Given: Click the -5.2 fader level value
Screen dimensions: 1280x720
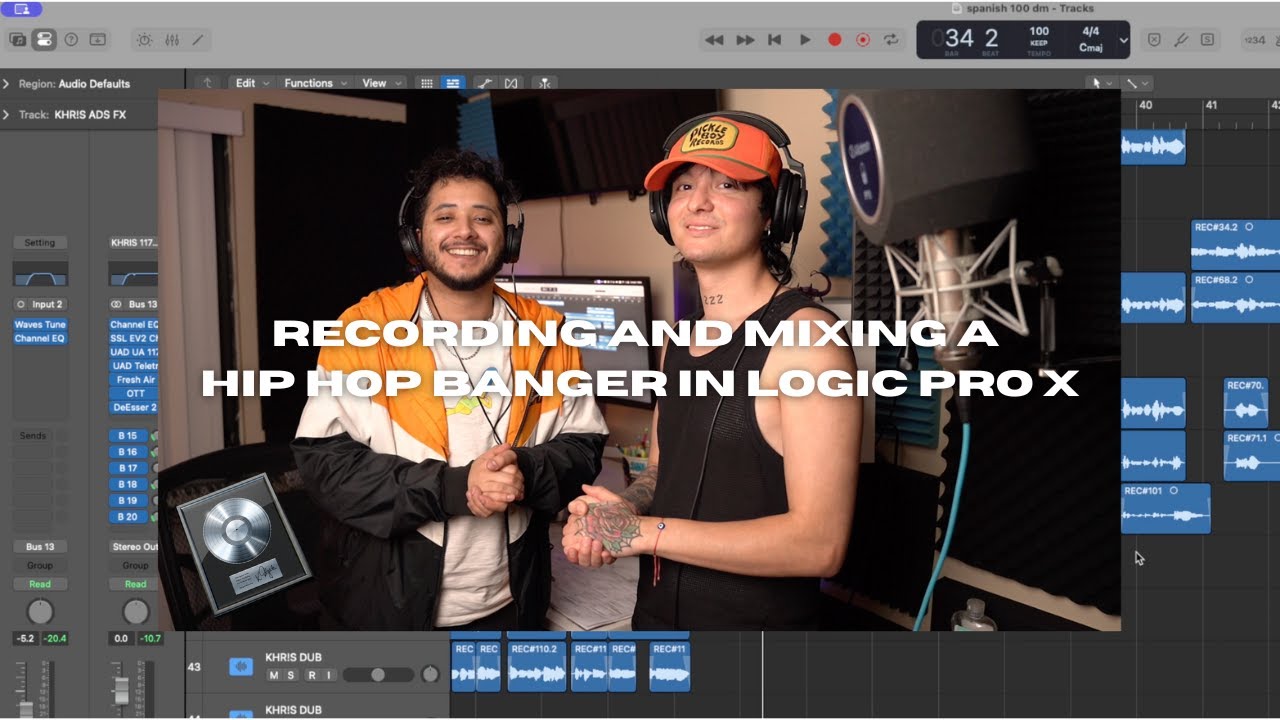Looking at the screenshot, I should click(x=25, y=638).
